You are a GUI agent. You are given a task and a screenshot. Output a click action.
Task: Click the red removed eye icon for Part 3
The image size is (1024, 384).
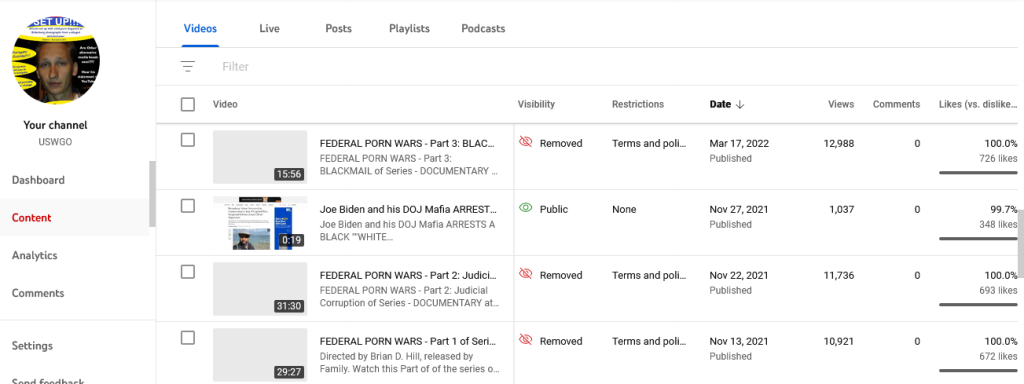[x=526, y=142]
